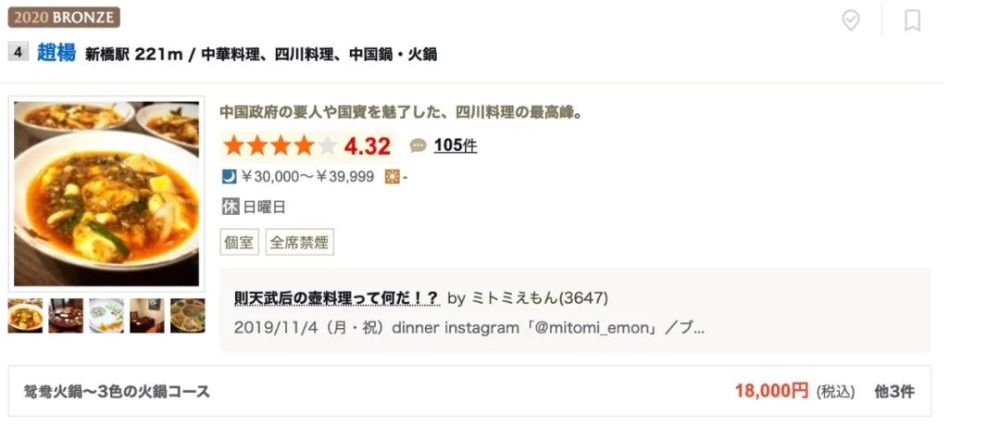Screen dimensions: 1000x428
Task: Click the lunch sun price icon
Action: tap(392, 177)
